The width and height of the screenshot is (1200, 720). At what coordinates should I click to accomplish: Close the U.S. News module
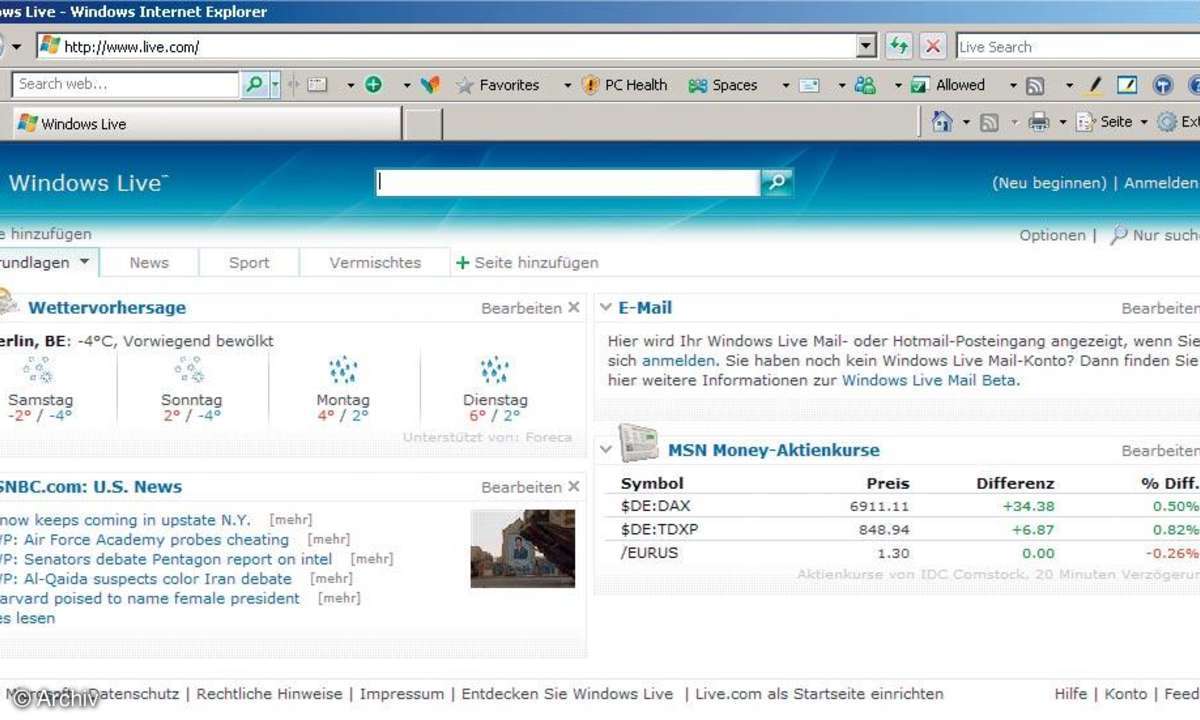click(x=574, y=487)
